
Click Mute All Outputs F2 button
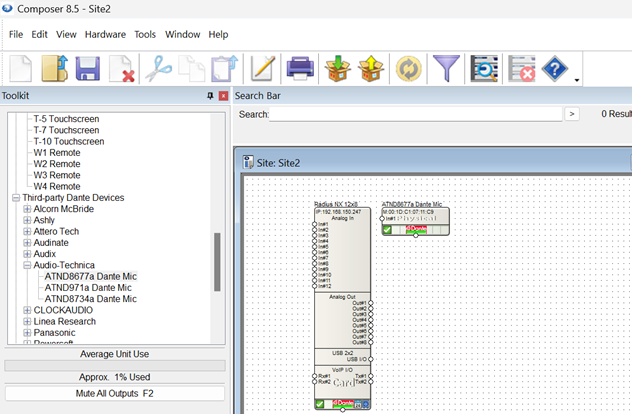[x=114, y=394]
